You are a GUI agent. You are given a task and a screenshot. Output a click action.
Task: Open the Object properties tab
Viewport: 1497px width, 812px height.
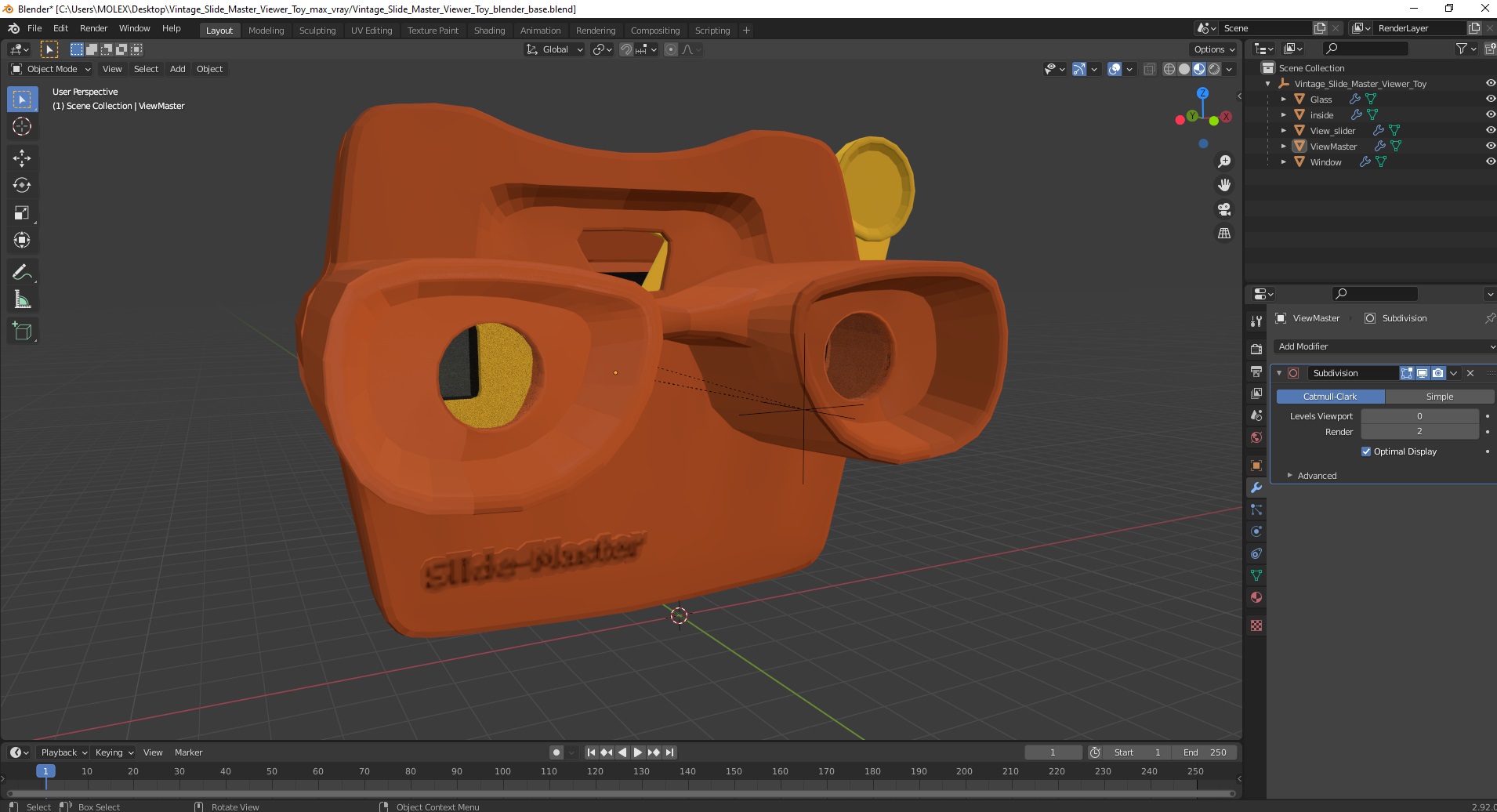[1256, 466]
